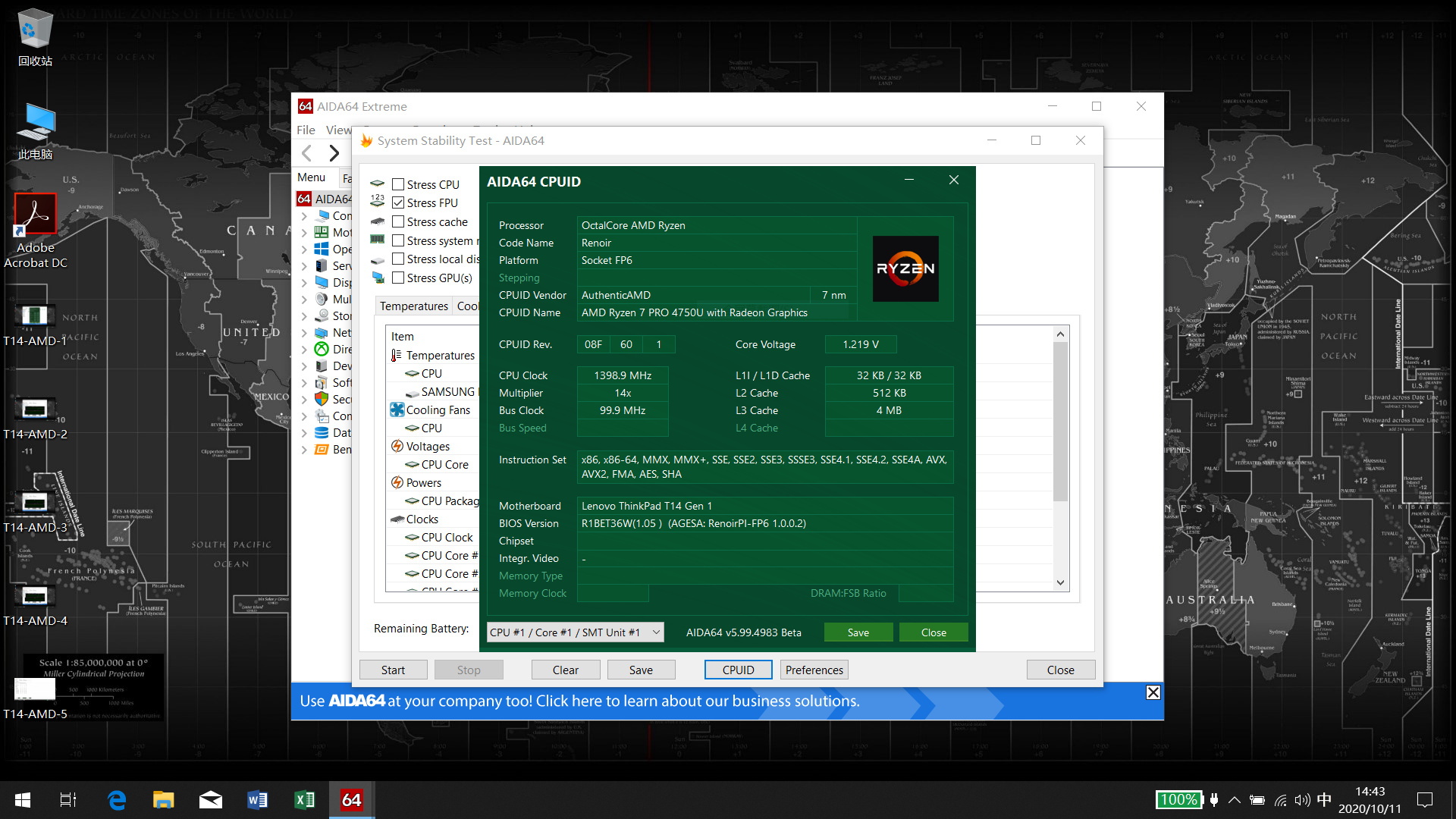Click the Clear button

point(566,670)
